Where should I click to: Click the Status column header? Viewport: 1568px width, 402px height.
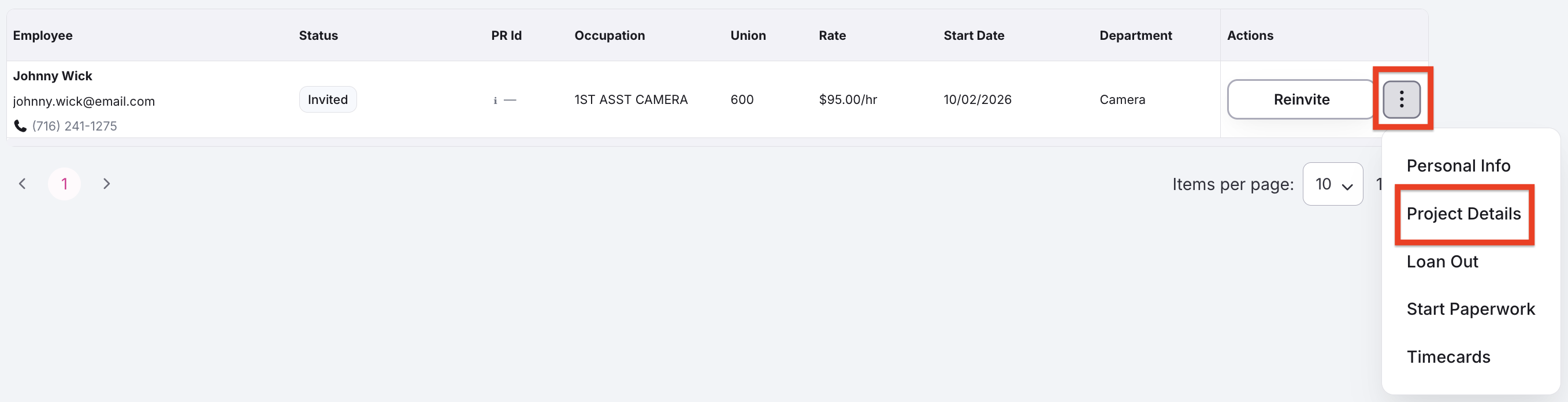pos(318,35)
